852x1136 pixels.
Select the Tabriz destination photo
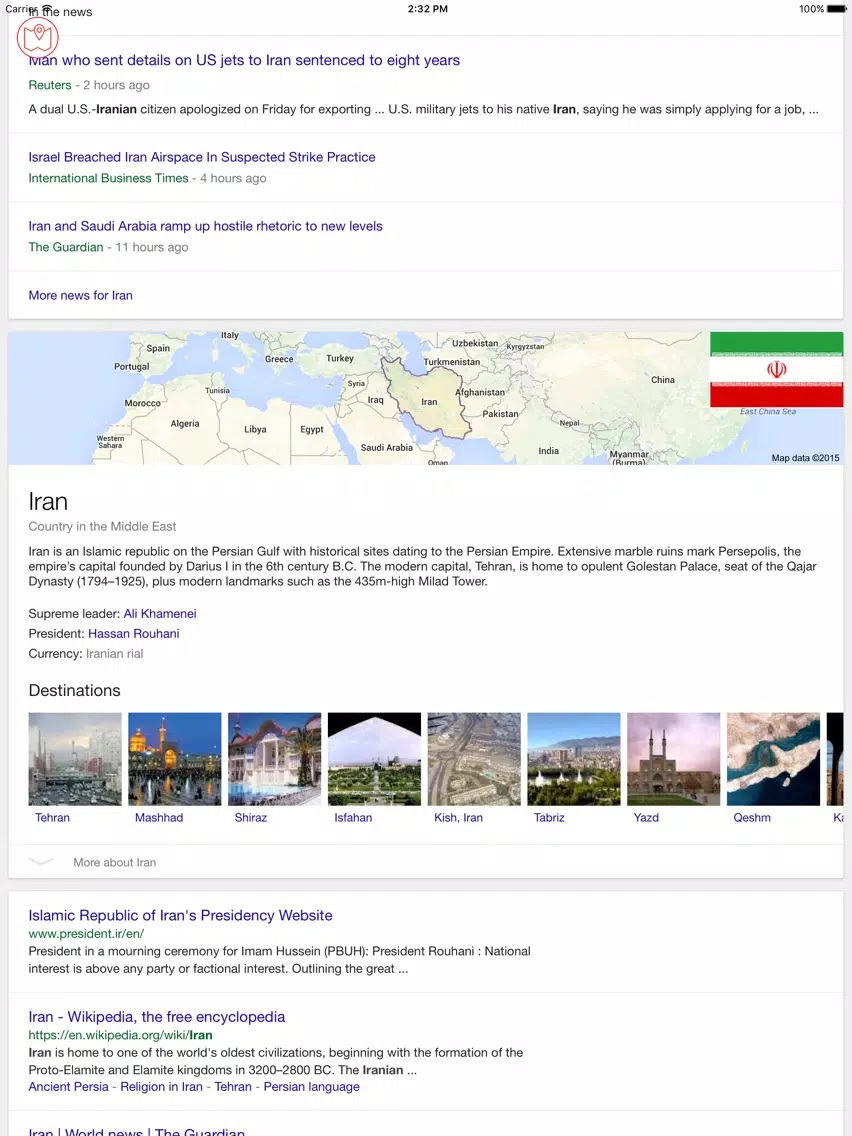pyautogui.click(x=574, y=759)
